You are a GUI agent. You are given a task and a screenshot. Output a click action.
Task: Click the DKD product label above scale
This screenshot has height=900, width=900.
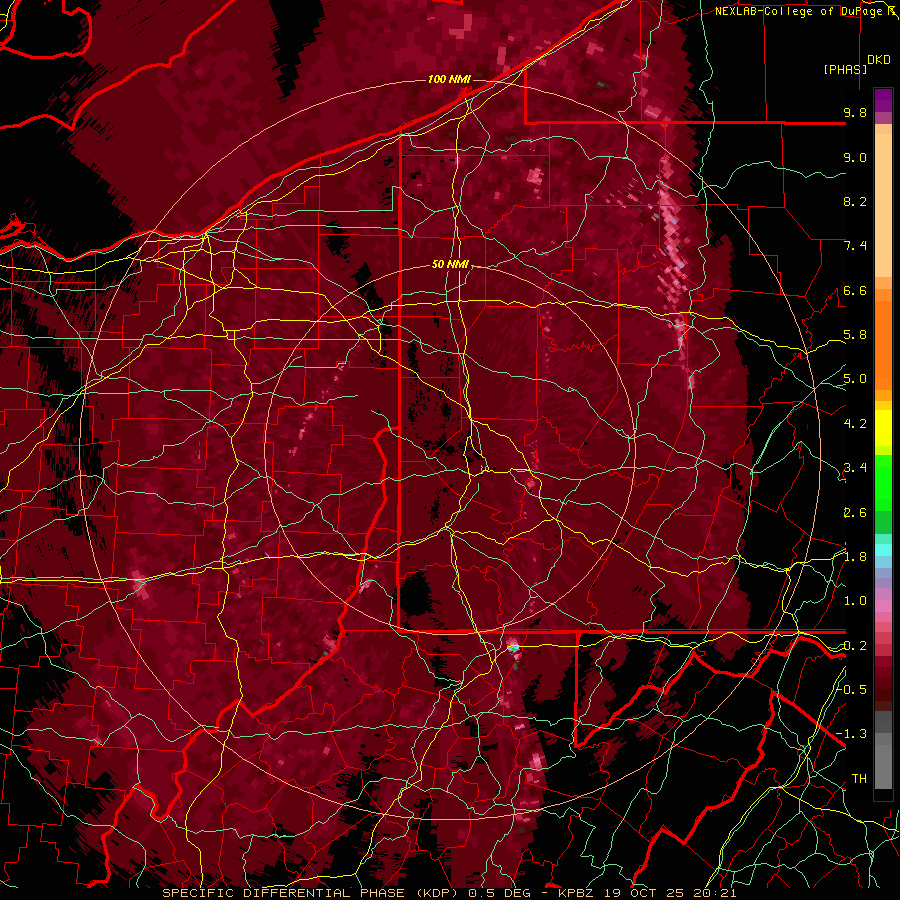click(x=879, y=60)
